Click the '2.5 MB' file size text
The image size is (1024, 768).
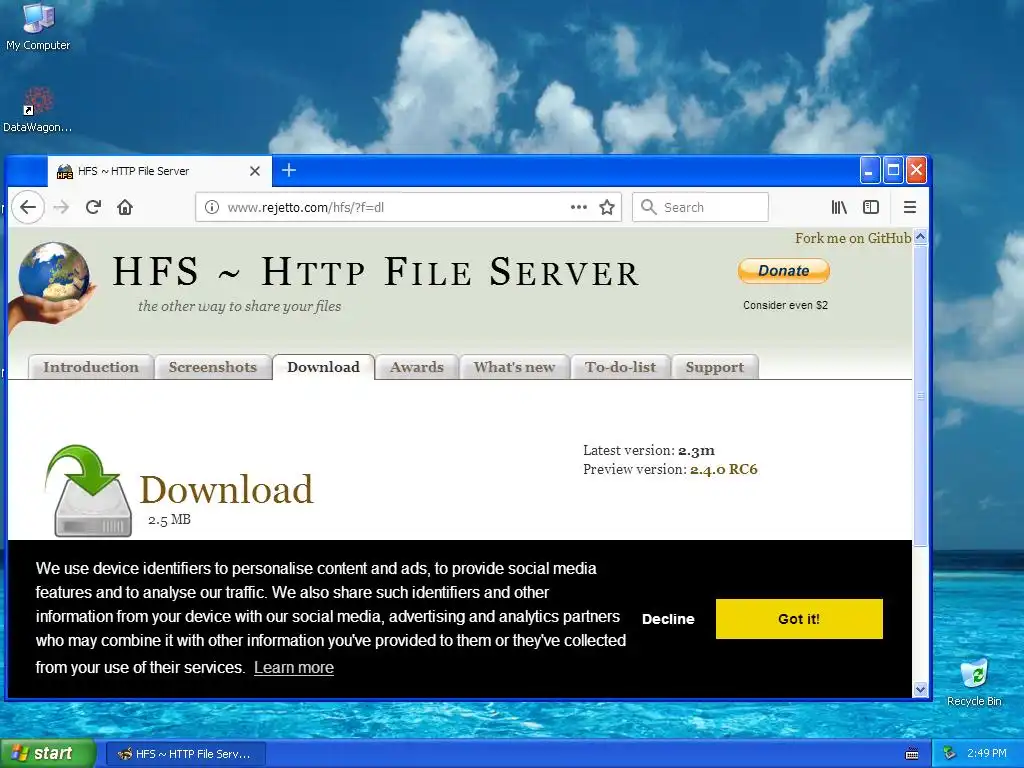click(x=169, y=520)
